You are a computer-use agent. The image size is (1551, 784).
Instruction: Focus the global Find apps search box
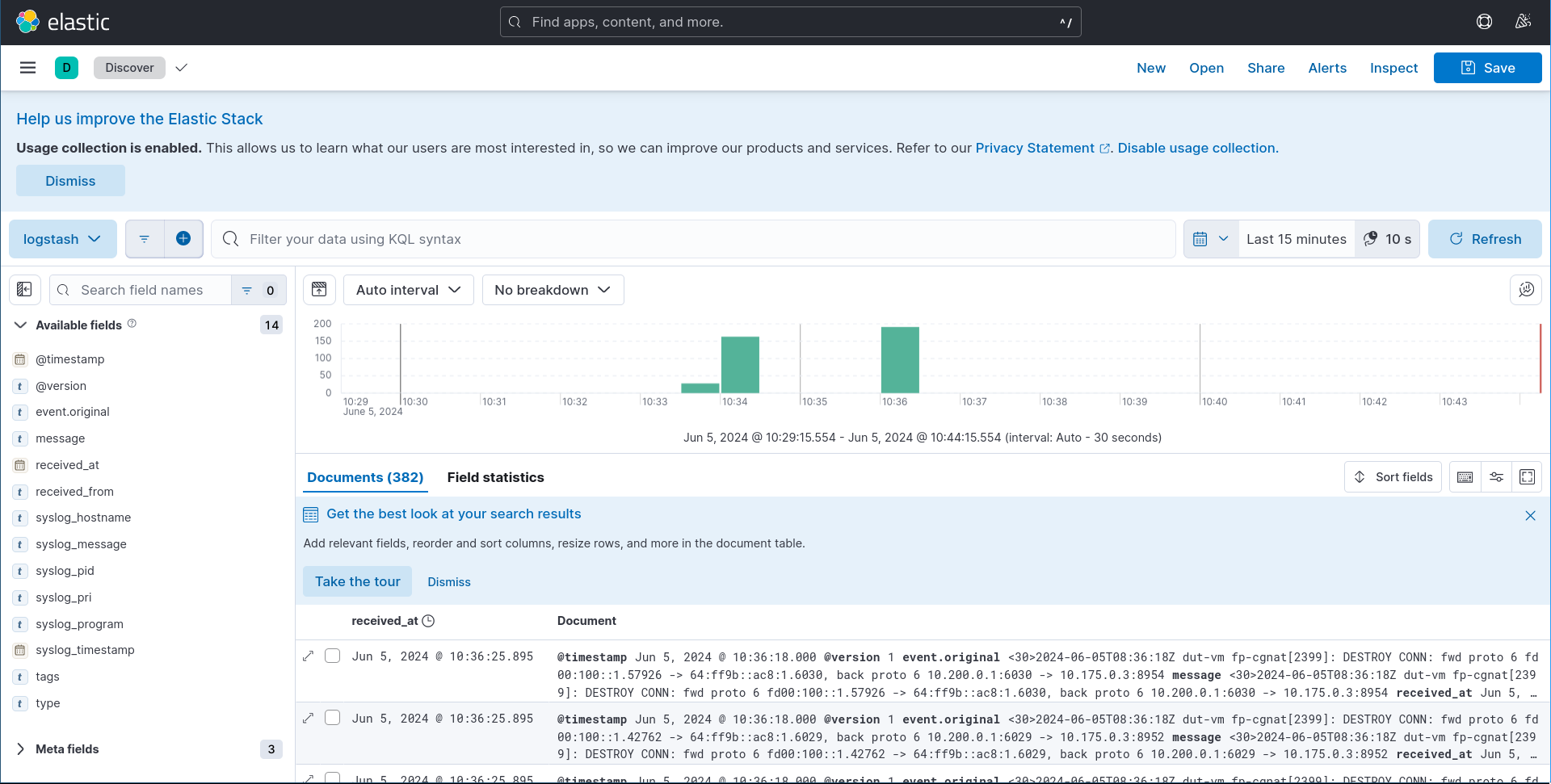790,22
